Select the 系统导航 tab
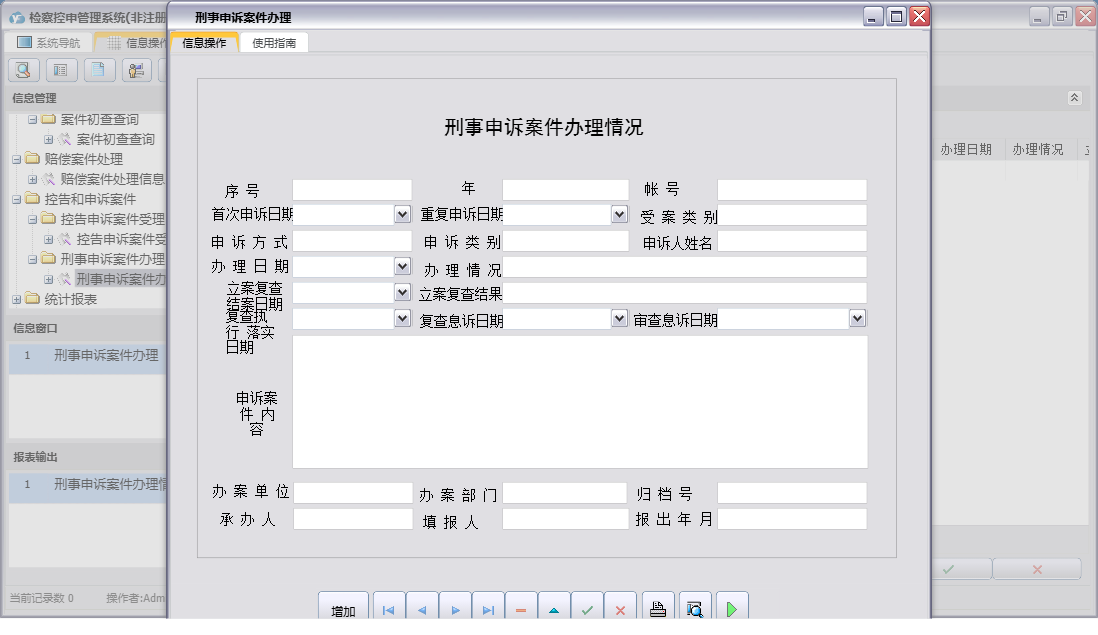 (49, 43)
